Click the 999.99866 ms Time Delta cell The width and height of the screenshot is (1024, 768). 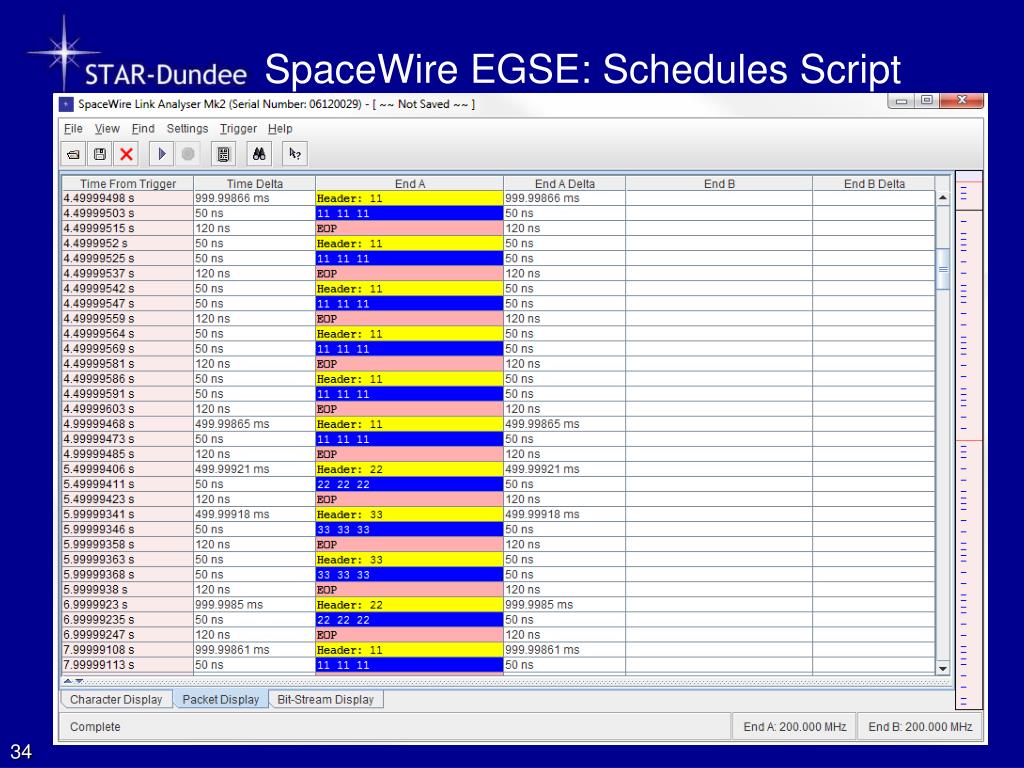tap(255, 198)
